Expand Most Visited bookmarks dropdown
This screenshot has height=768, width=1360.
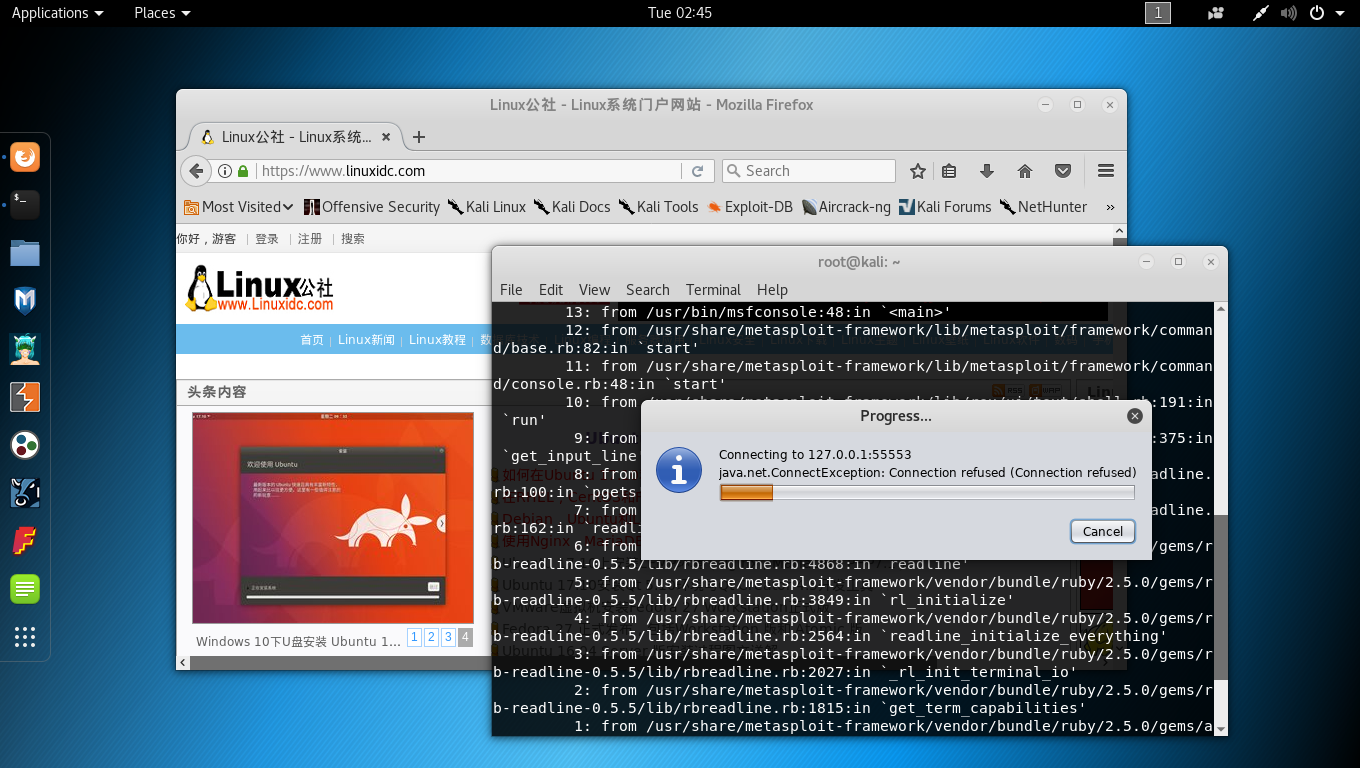pos(239,207)
